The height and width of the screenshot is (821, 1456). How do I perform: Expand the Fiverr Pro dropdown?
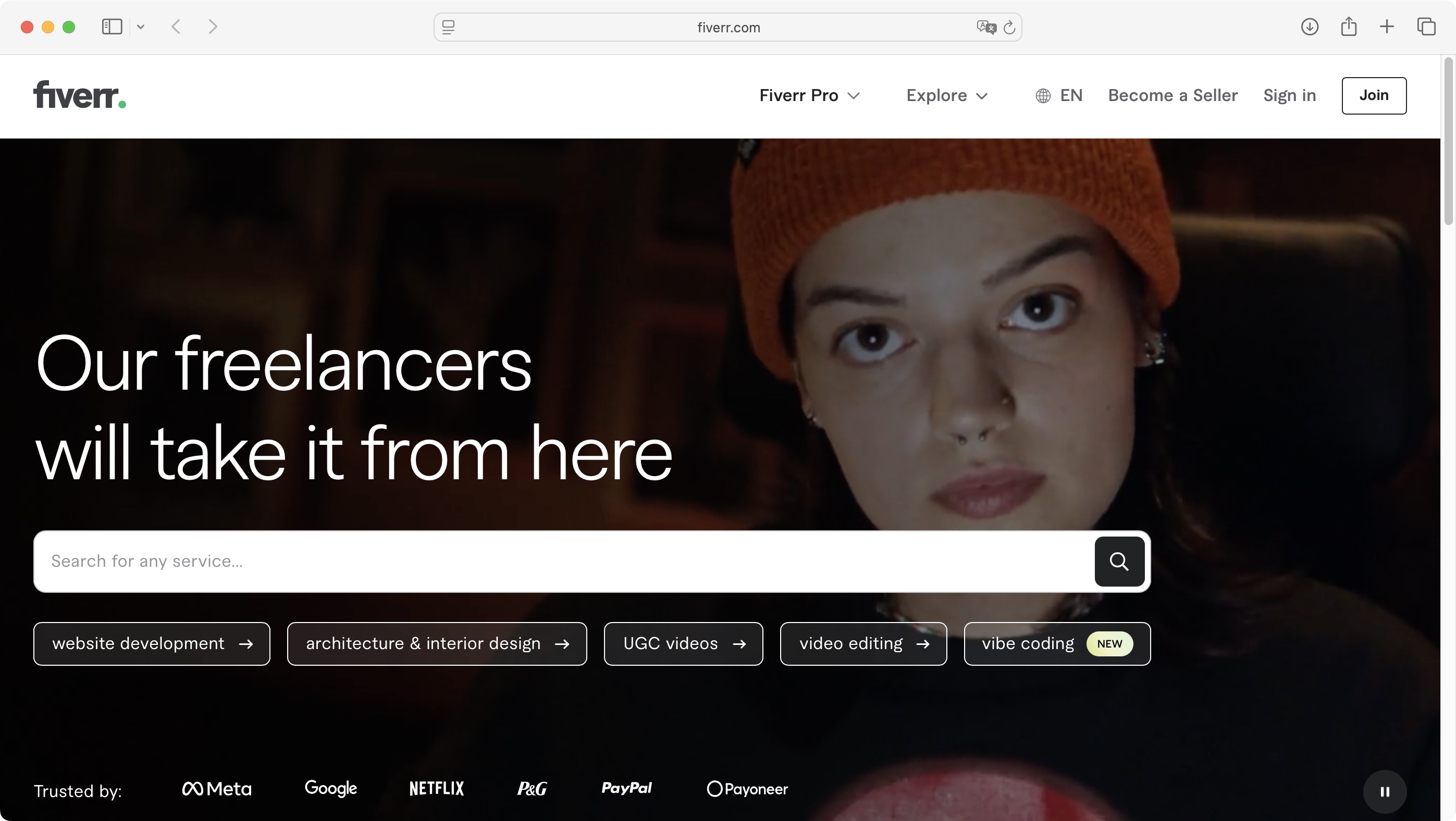click(x=809, y=95)
